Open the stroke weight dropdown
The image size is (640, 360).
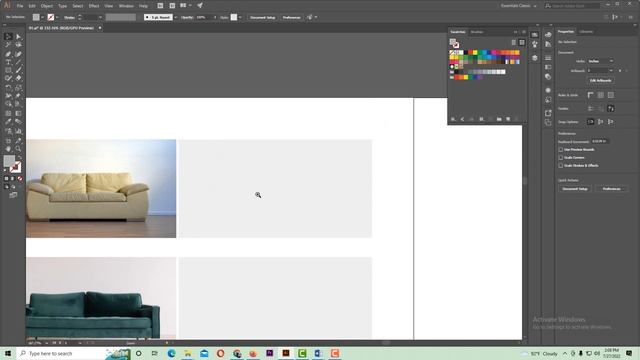100,17
